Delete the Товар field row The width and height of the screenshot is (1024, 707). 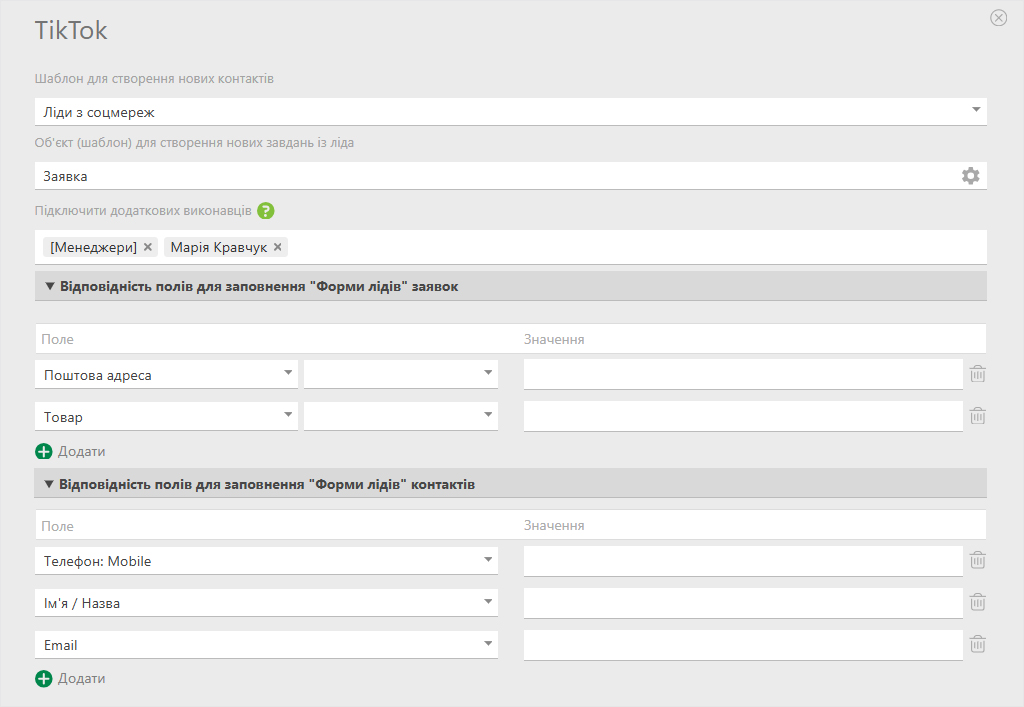pos(978,416)
